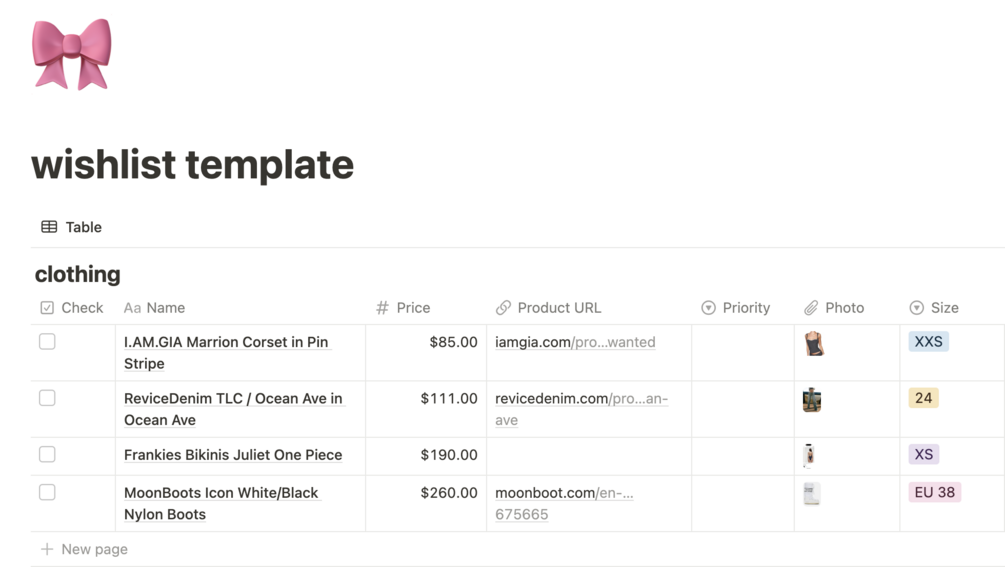Toggle the Frankies Bikinis row checkbox

47,454
